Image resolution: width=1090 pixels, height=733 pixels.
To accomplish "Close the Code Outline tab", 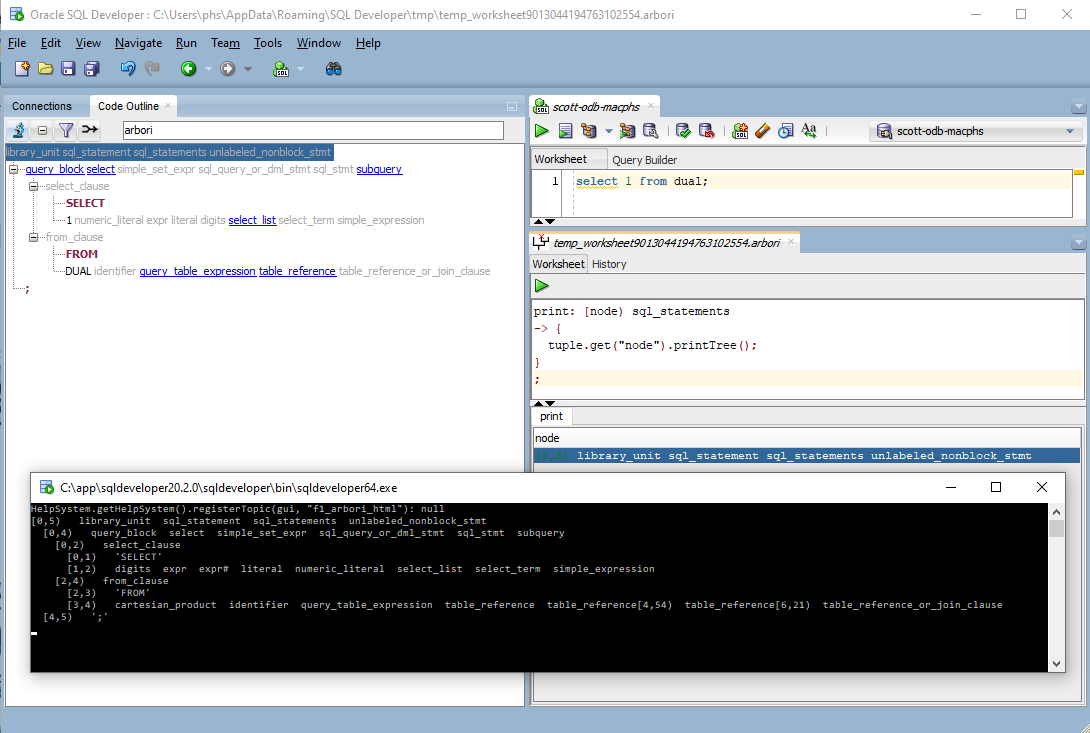I will click(168, 106).
